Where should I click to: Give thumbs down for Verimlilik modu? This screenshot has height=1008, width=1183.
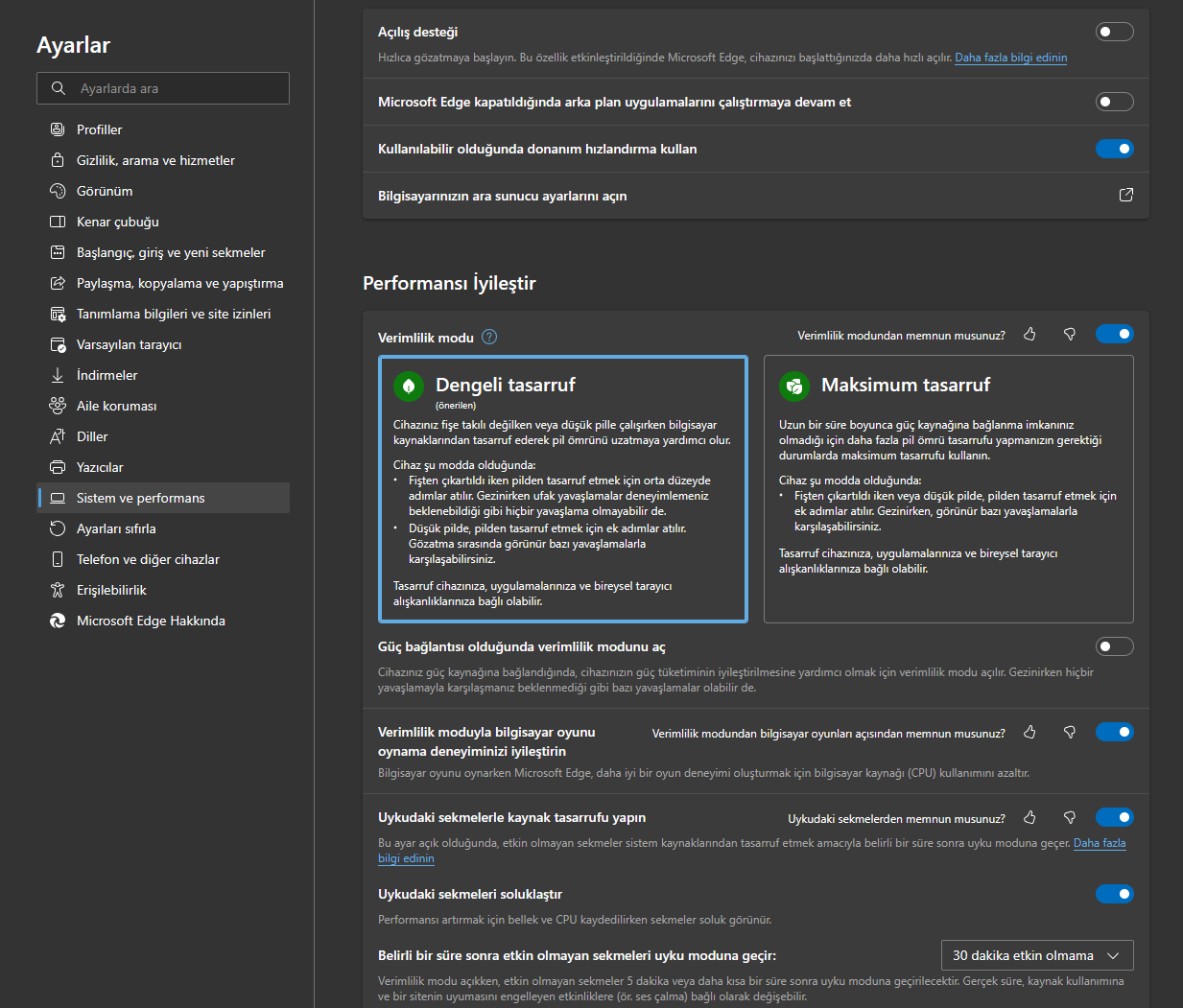pyautogui.click(x=1070, y=334)
